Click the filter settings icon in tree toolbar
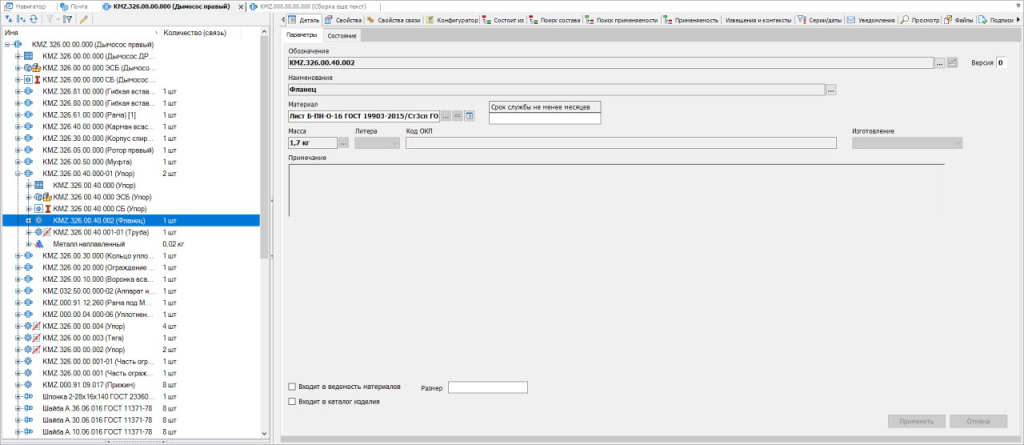Image resolution: width=1024 pixels, height=445 pixels. [68, 19]
